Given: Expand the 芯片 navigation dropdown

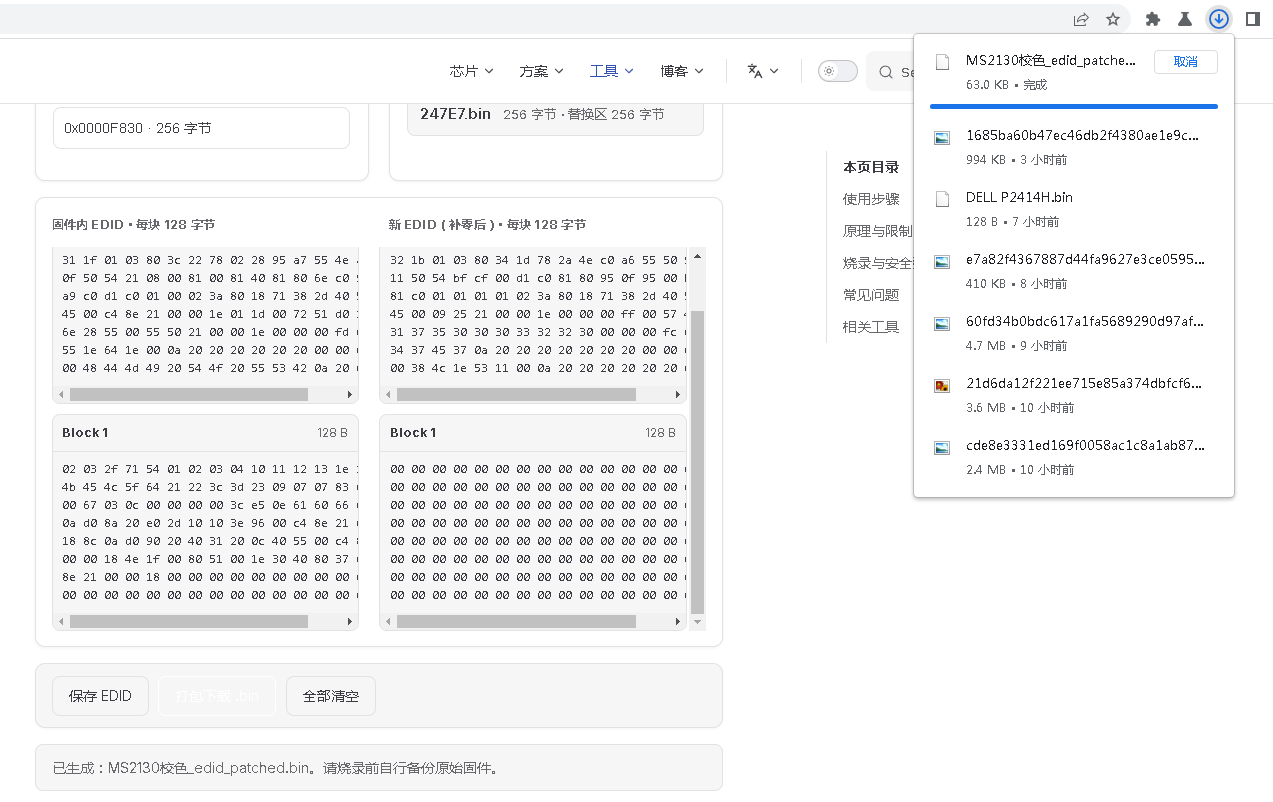Looking at the screenshot, I should pyautogui.click(x=471, y=71).
